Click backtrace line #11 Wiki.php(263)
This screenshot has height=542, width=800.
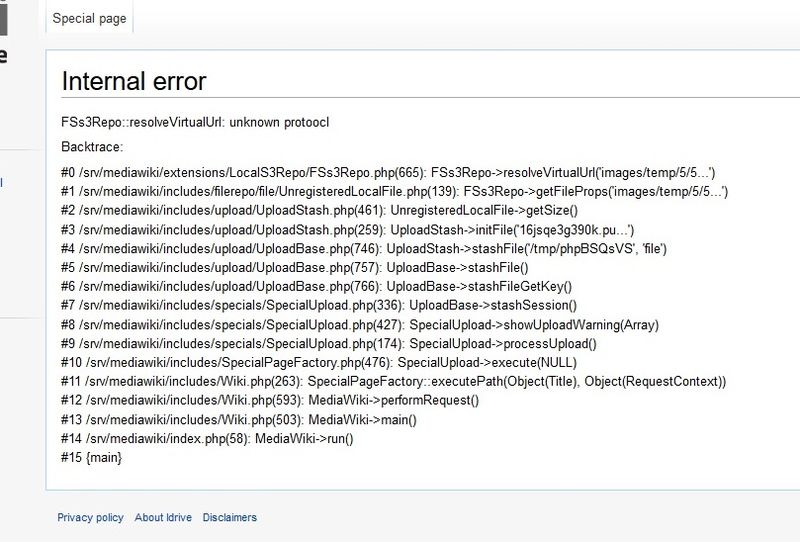pyautogui.click(x=393, y=381)
